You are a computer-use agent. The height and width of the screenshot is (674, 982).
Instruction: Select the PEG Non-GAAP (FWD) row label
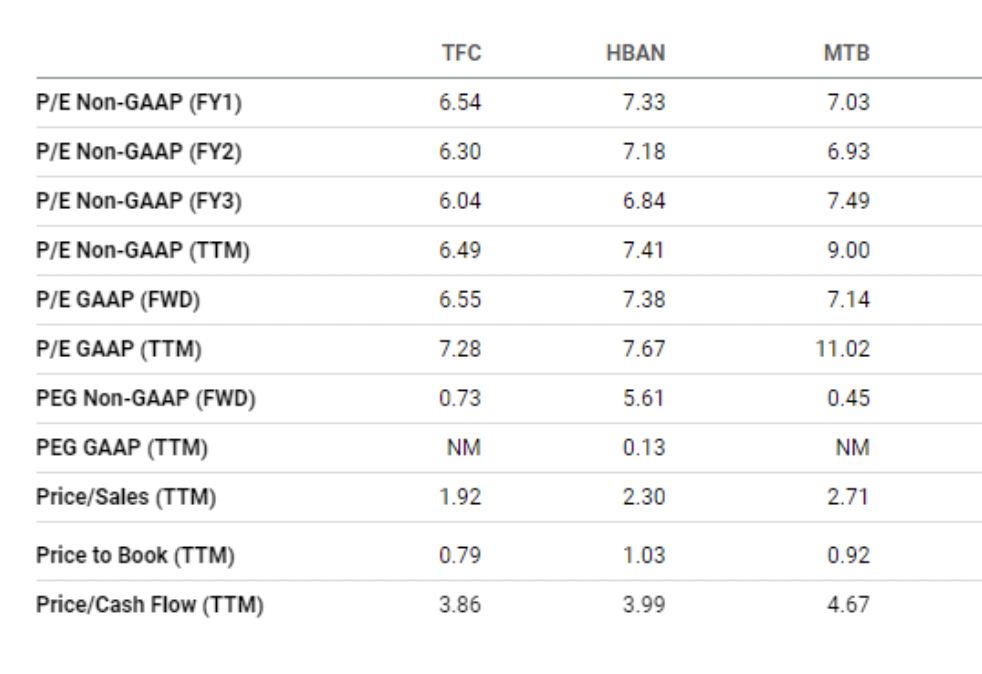click(146, 398)
